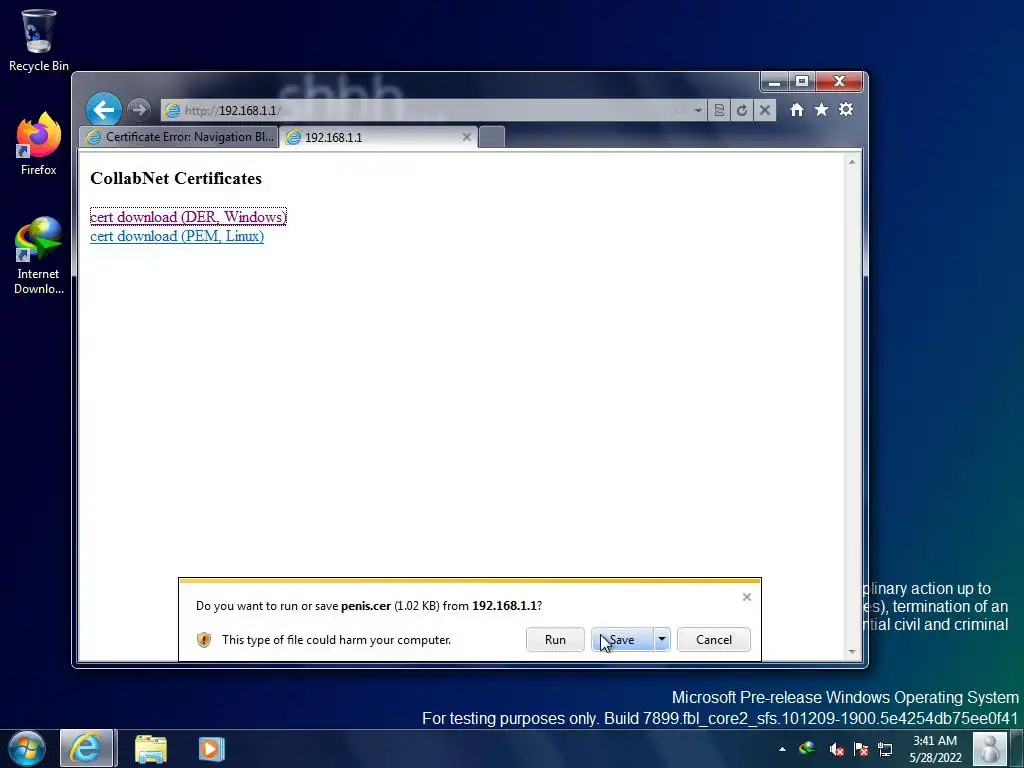
Task: Click the CollabNet Certificates heading
Action: coord(176,178)
